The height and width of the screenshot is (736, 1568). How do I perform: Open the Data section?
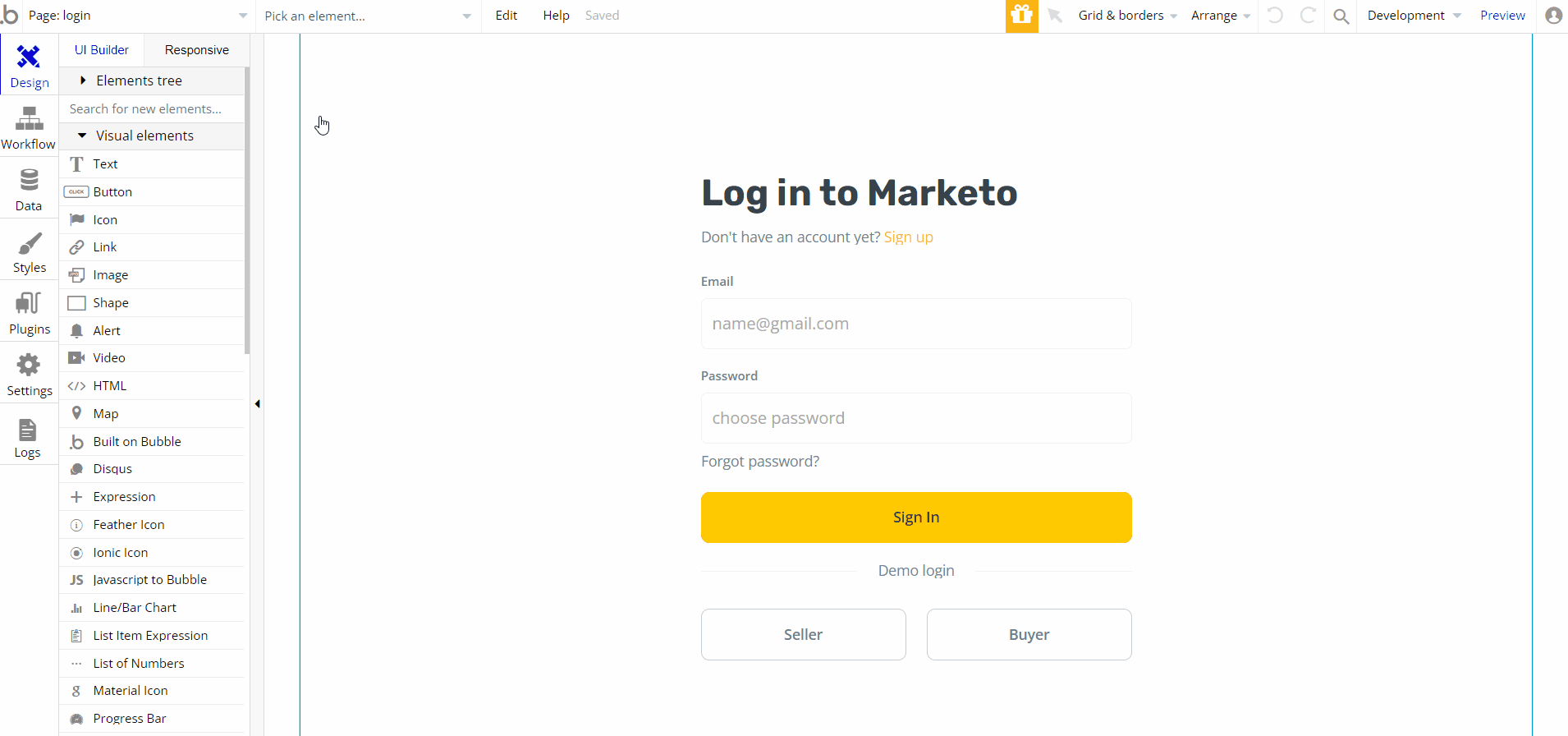pyautogui.click(x=29, y=189)
